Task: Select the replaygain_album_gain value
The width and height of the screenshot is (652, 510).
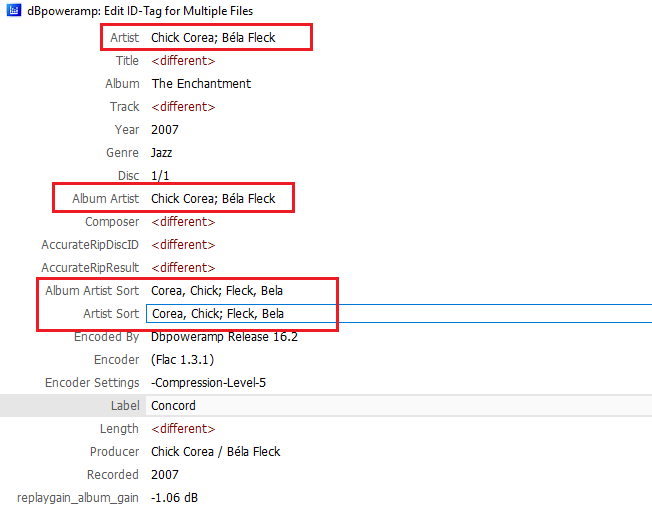Action: (x=174, y=498)
